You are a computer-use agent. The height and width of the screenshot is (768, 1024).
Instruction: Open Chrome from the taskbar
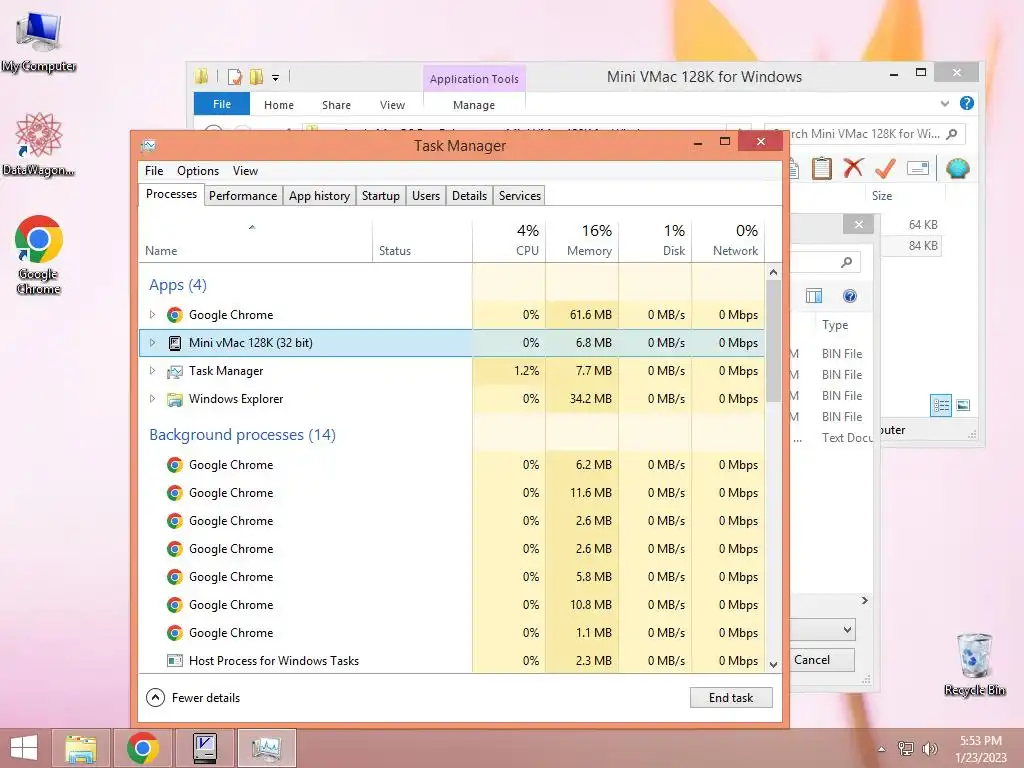(x=142, y=748)
